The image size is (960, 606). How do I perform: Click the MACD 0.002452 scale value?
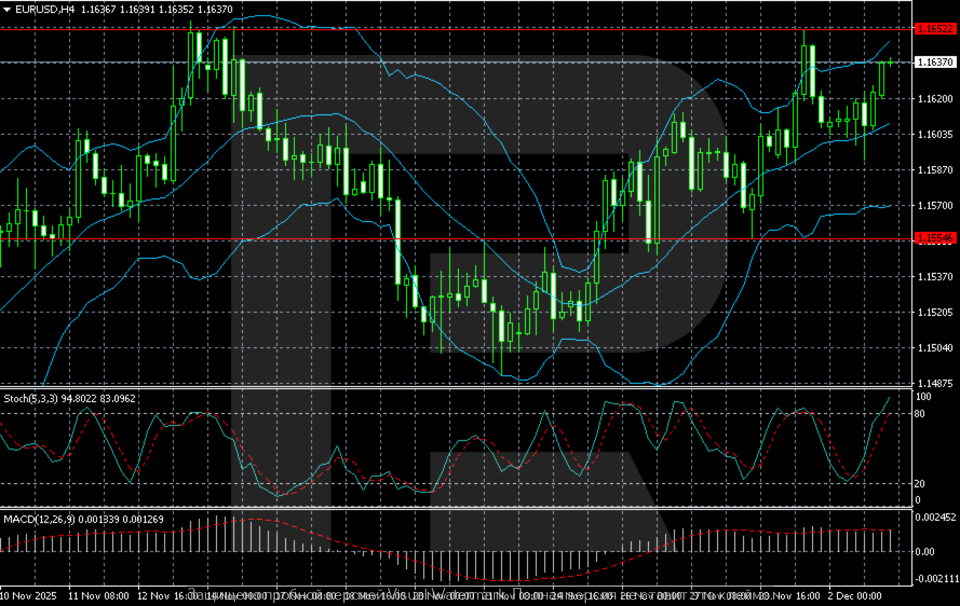click(937, 517)
